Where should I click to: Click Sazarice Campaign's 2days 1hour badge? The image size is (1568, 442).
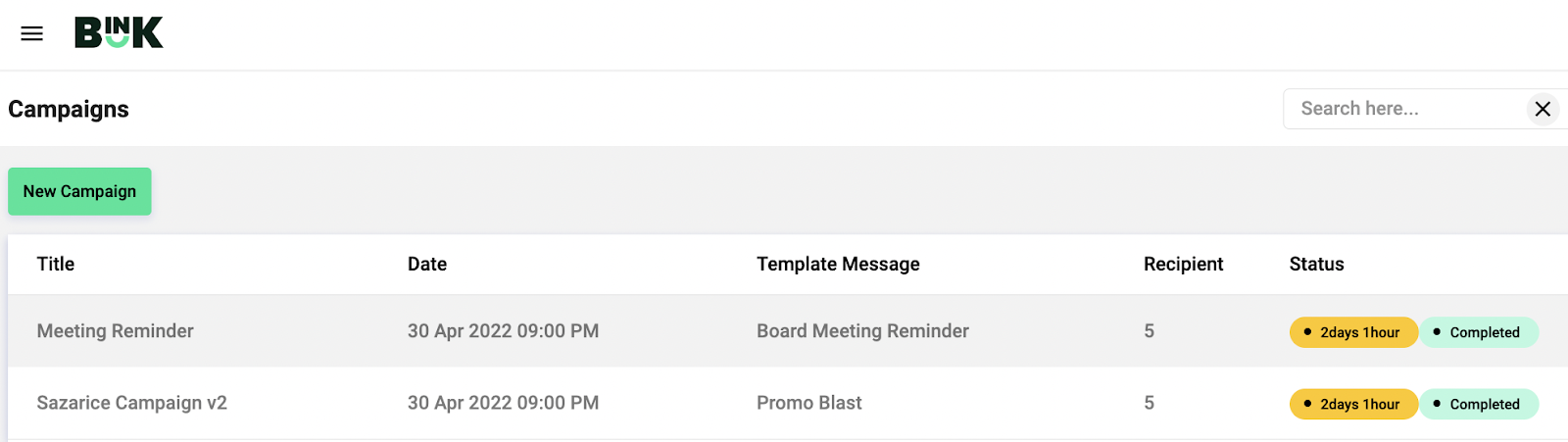(x=1352, y=404)
